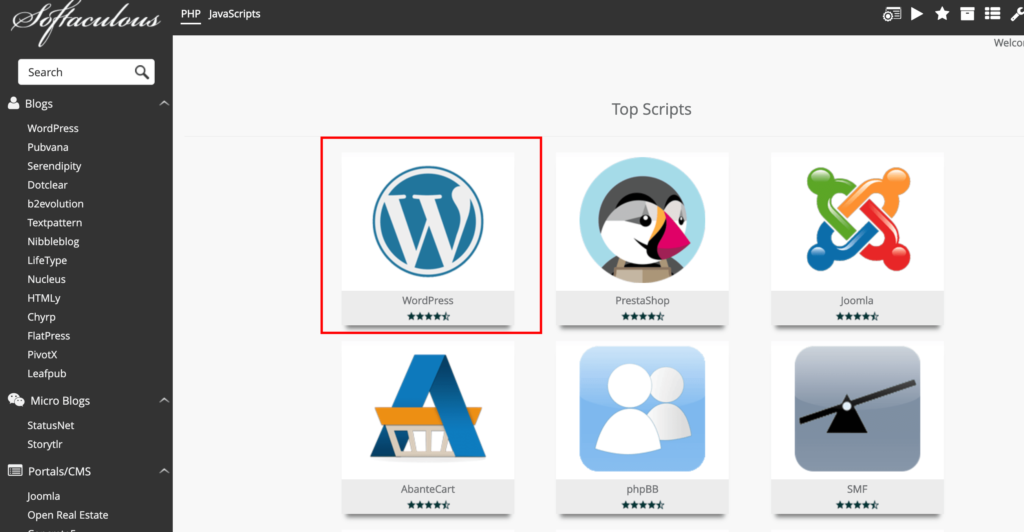
Task: Collapse the Portals/CMS category chevron
Action: pyautogui.click(x=164, y=471)
